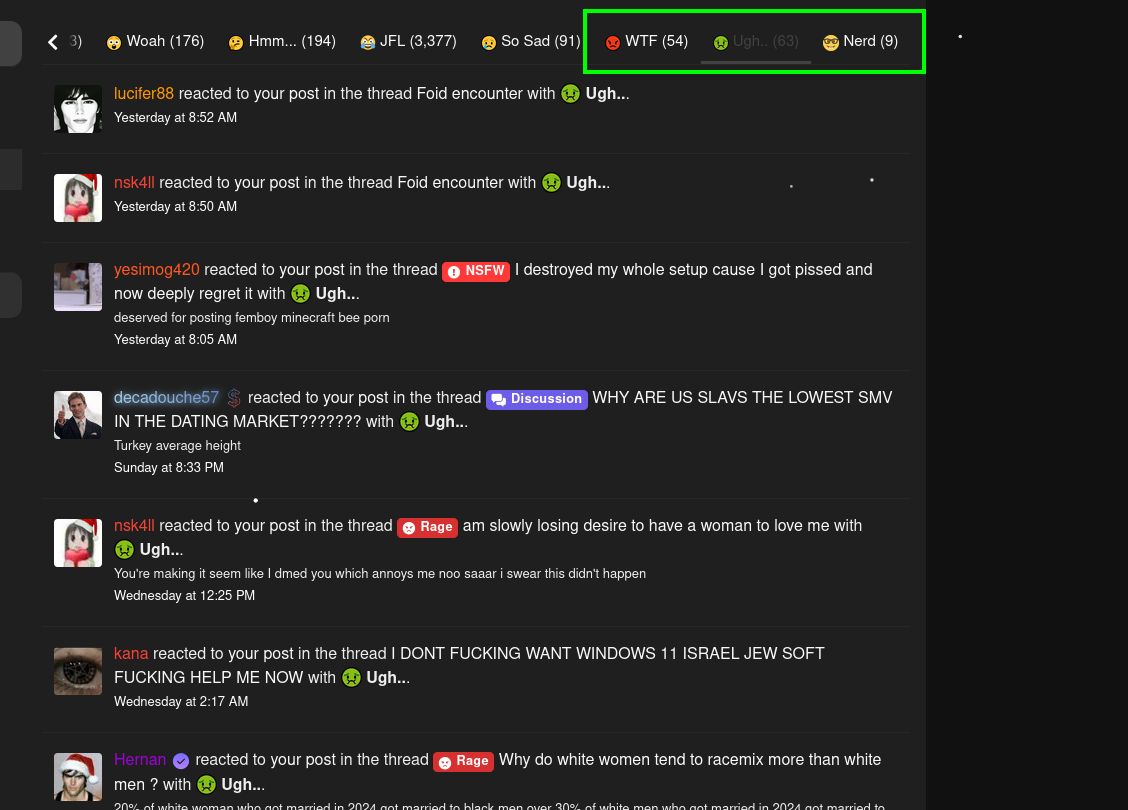Switch to the Woah (176) tab

[x=155, y=42]
